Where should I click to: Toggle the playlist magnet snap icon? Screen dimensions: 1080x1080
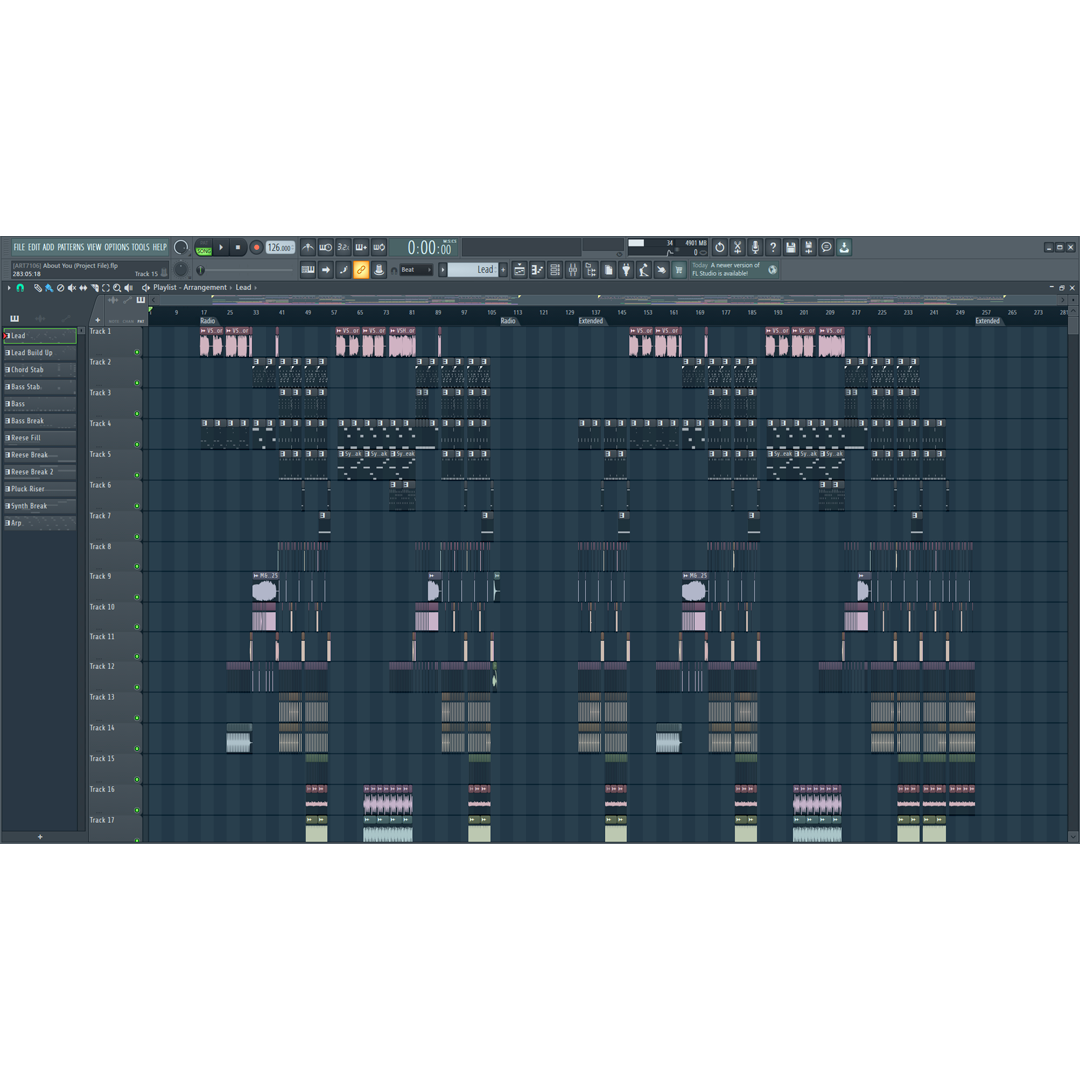tap(21, 288)
